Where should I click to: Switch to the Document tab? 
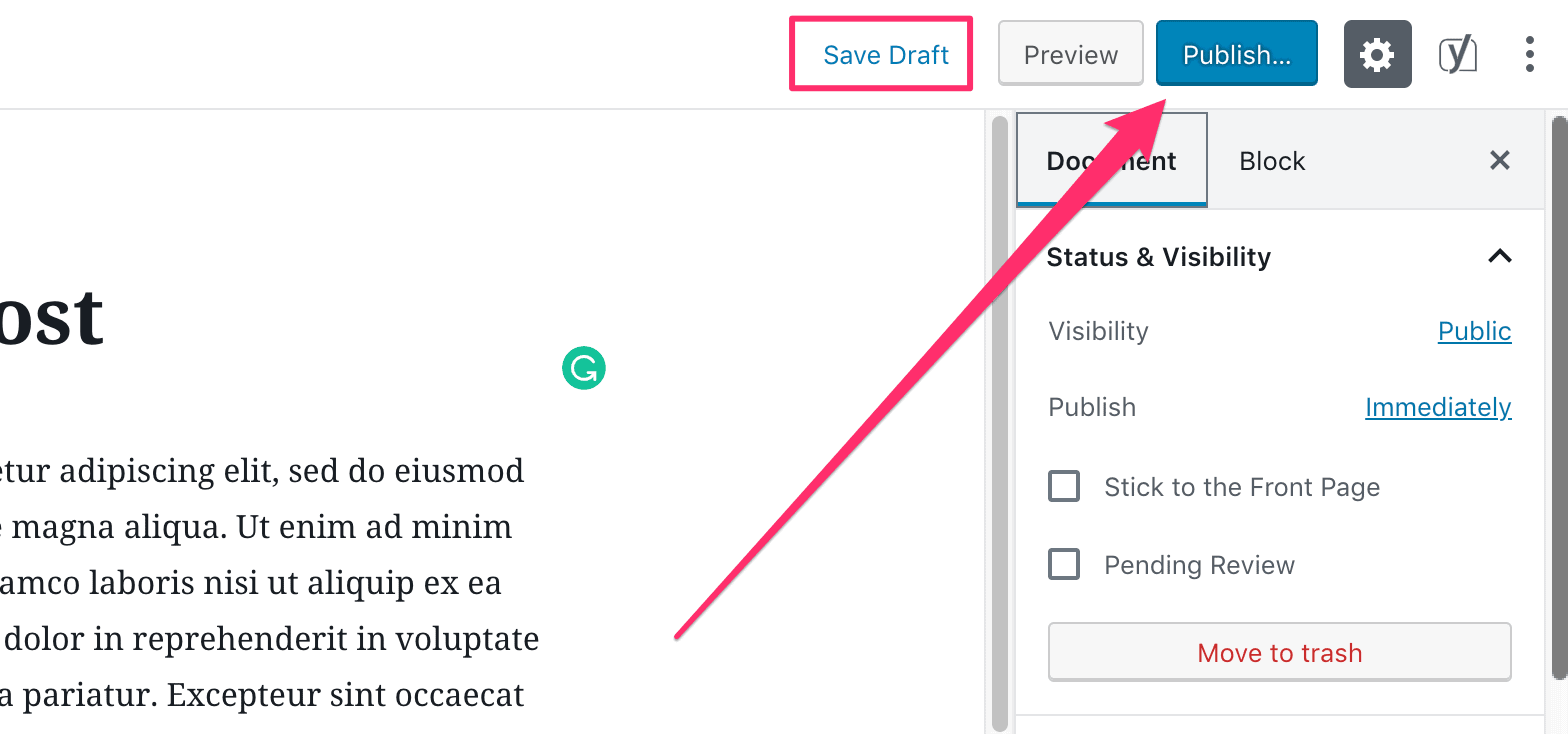coord(1112,160)
